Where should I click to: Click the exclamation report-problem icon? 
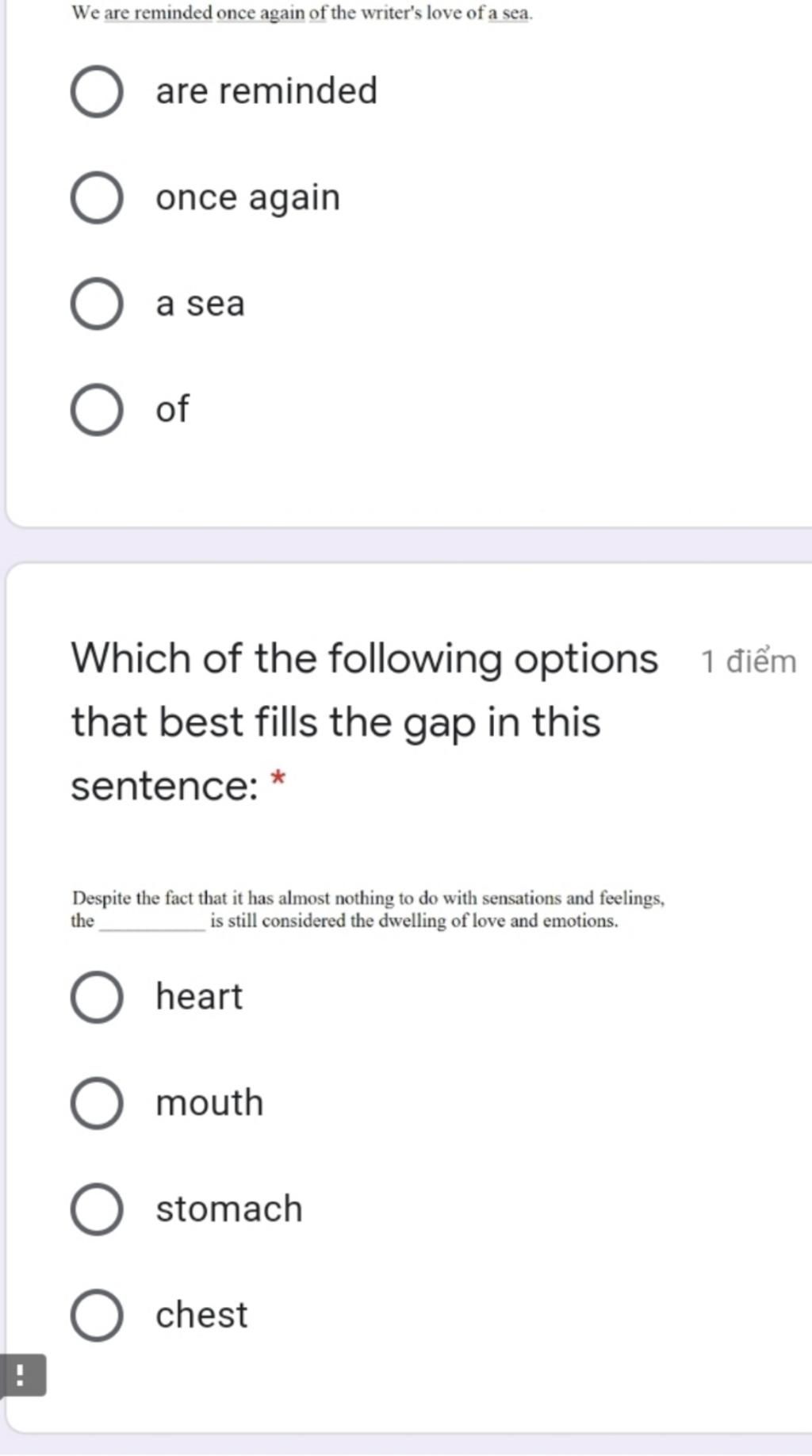(x=22, y=1374)
